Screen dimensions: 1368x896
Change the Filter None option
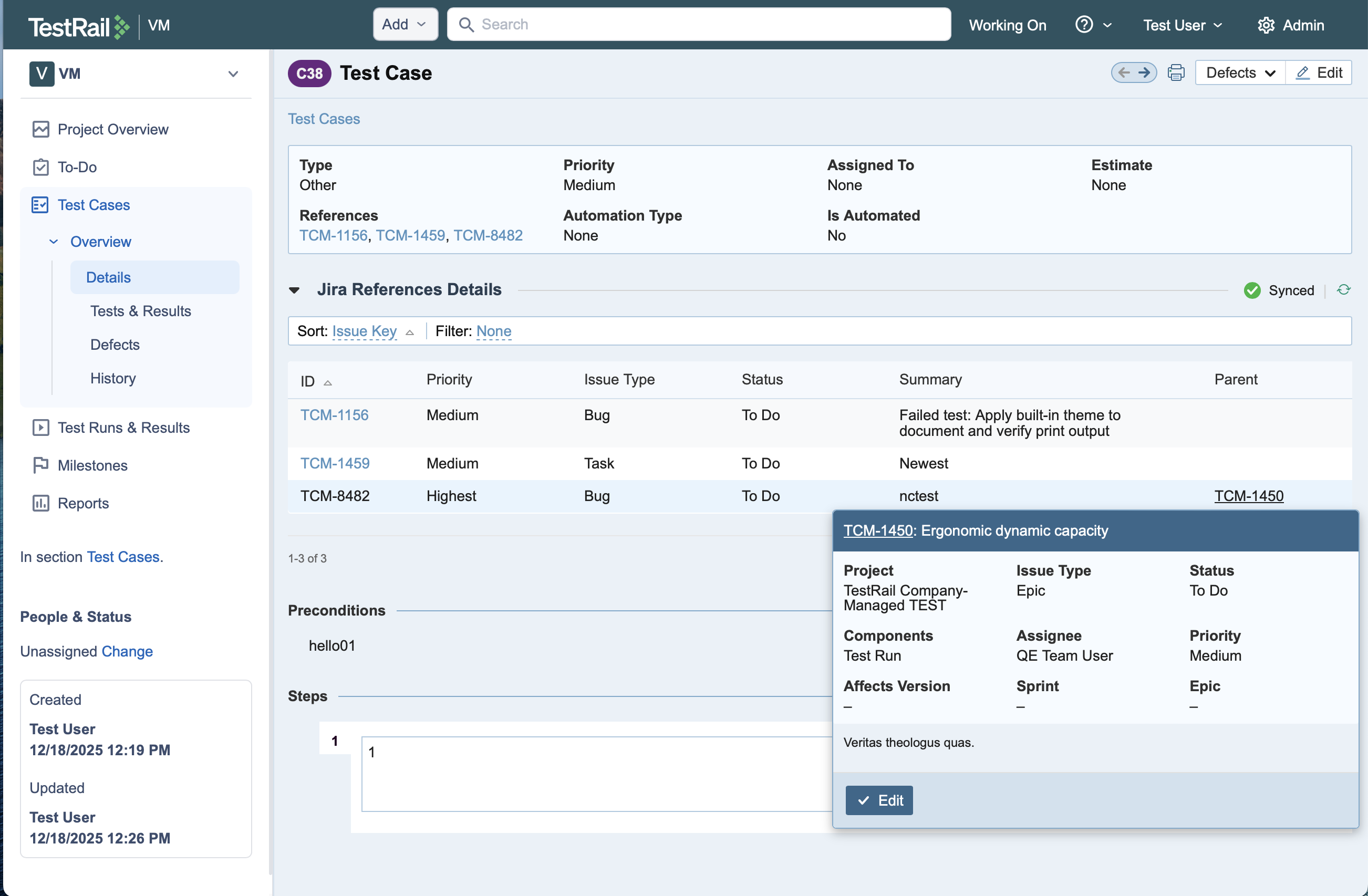(494, 331)
